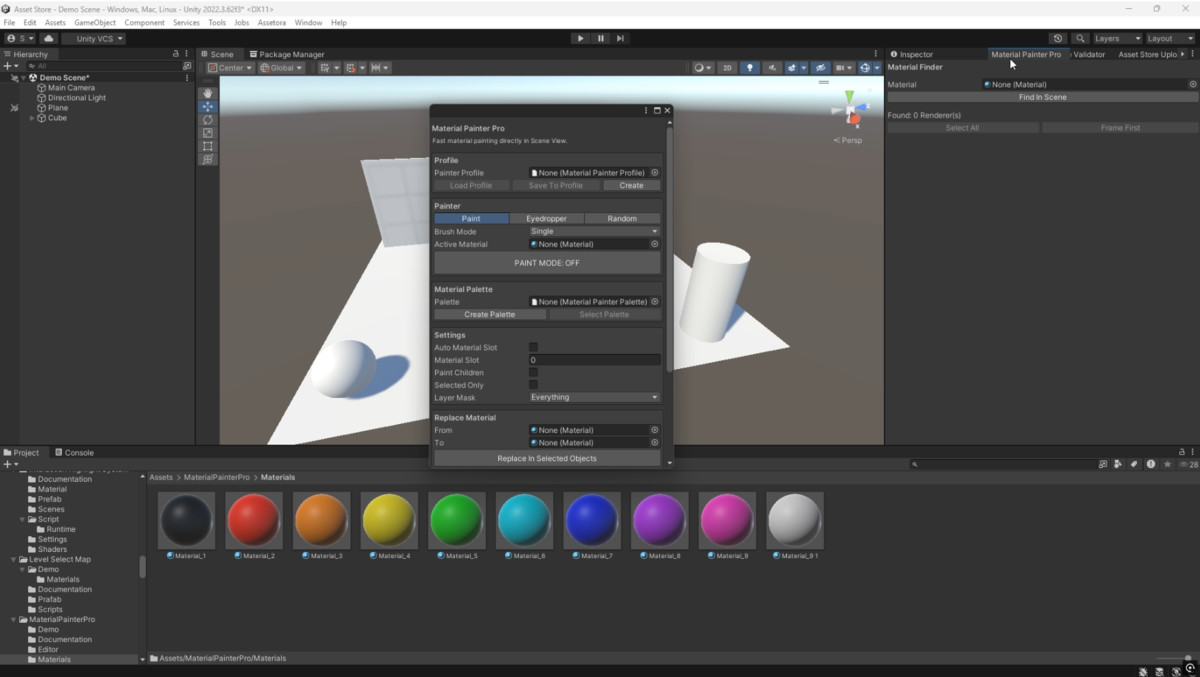The image size is (1200, 677).
Task: Click the Step frame button
Action: pyautogui.click(x=620, y=38)
